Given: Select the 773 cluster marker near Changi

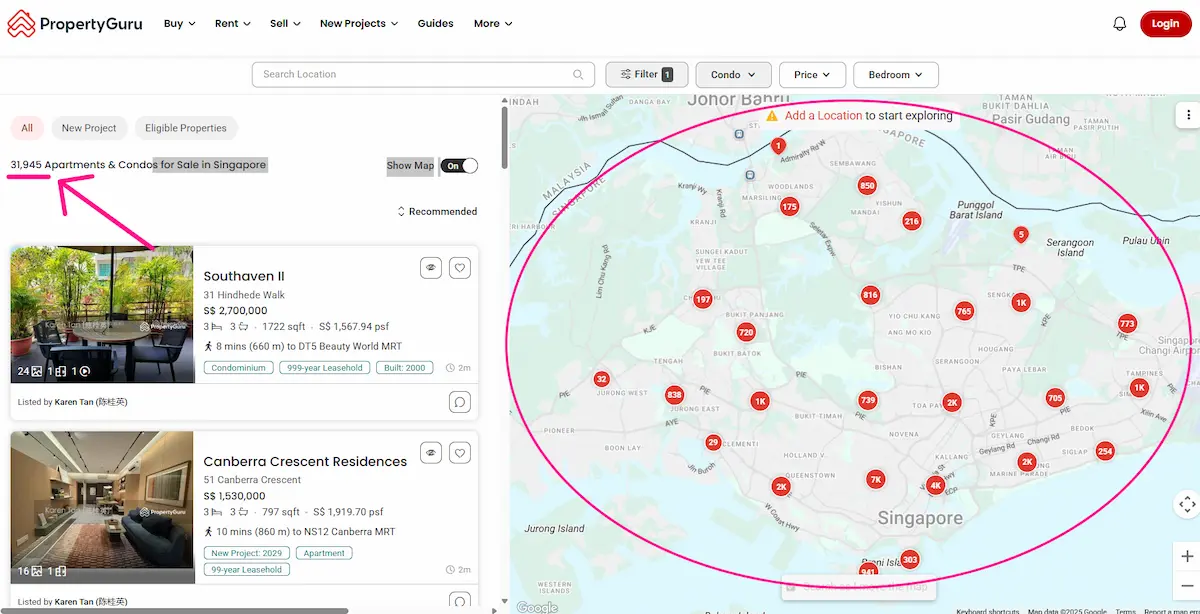Looking at the screenshot, I should 1127,323.
